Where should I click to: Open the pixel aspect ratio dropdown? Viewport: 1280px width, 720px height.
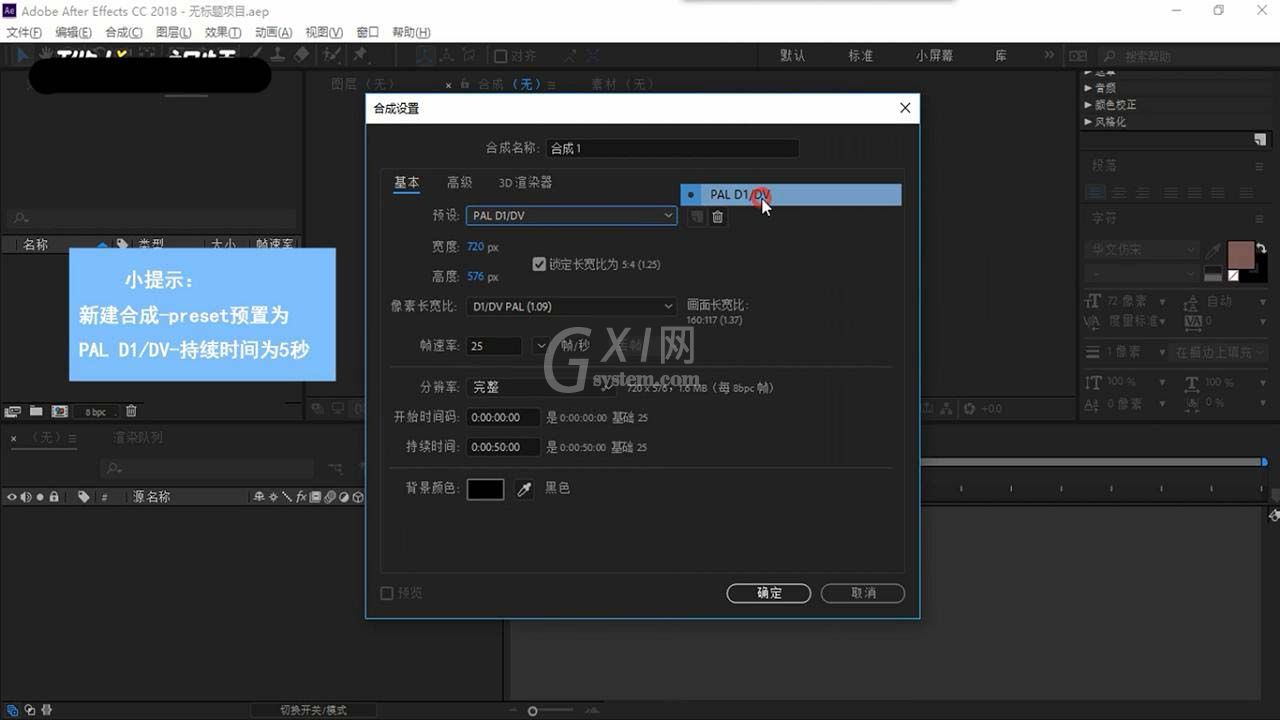tap(571, 306)
